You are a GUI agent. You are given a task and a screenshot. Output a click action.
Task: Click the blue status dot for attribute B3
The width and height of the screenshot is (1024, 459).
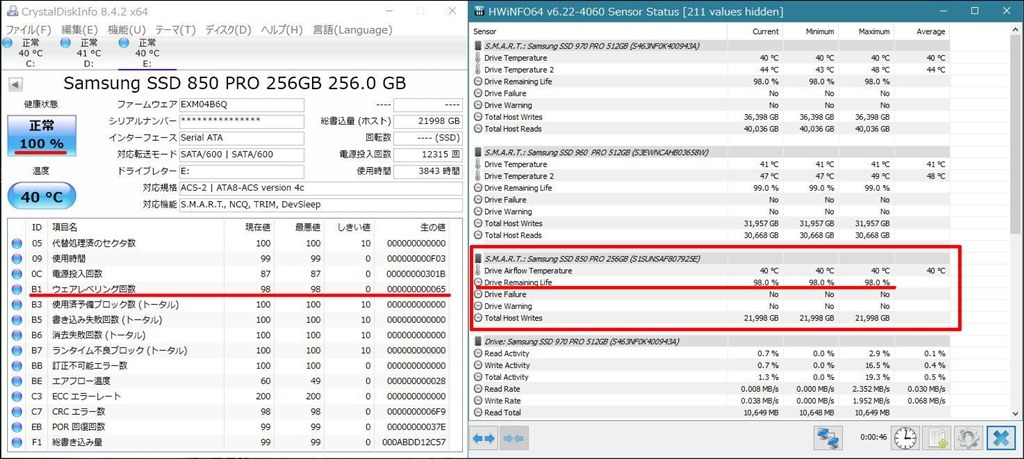[18, 305]
